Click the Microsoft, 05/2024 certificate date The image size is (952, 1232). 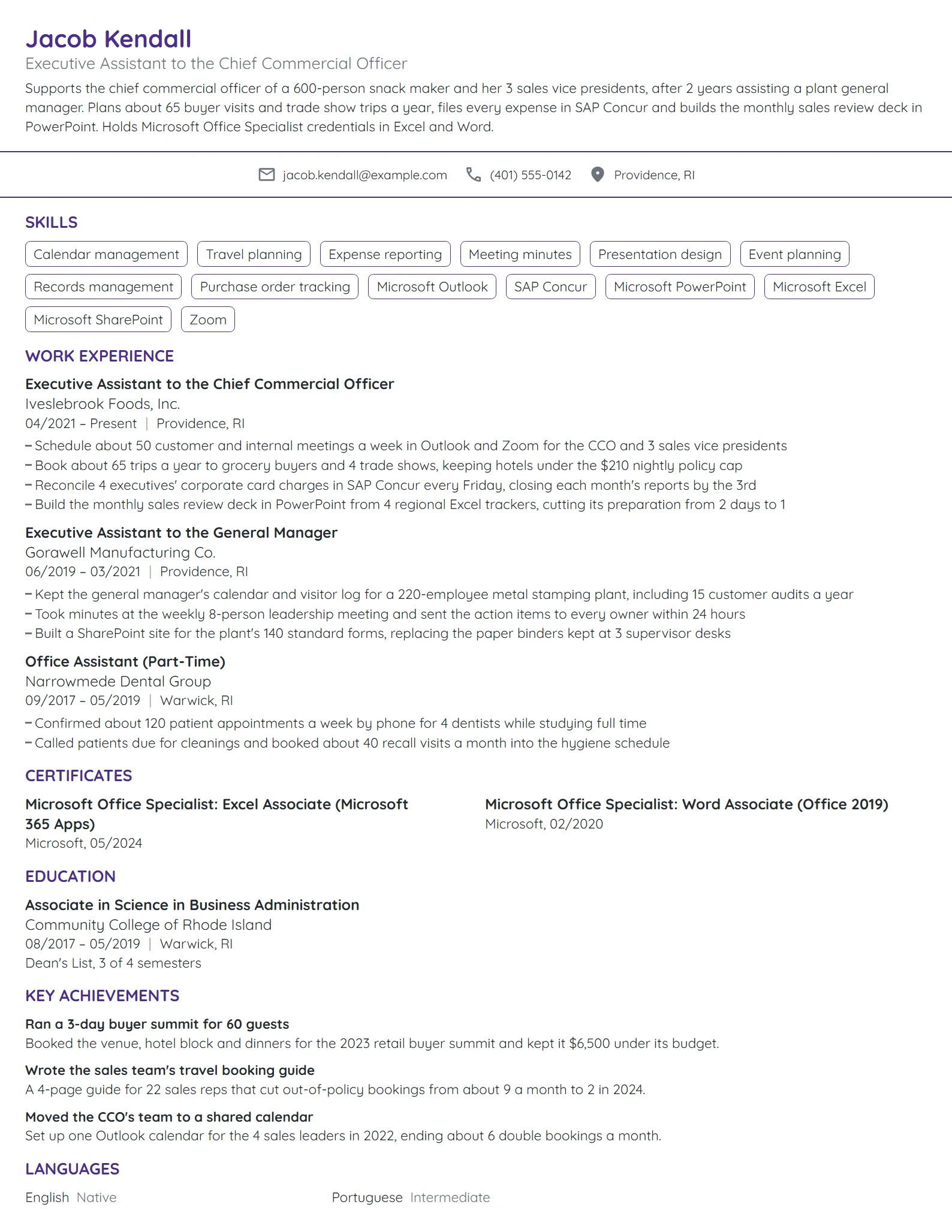point(83,844)
